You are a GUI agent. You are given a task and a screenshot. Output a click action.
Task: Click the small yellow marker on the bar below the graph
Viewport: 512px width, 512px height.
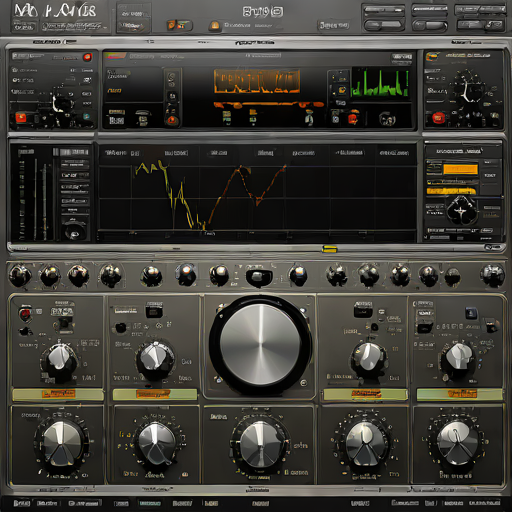[329, 249]
